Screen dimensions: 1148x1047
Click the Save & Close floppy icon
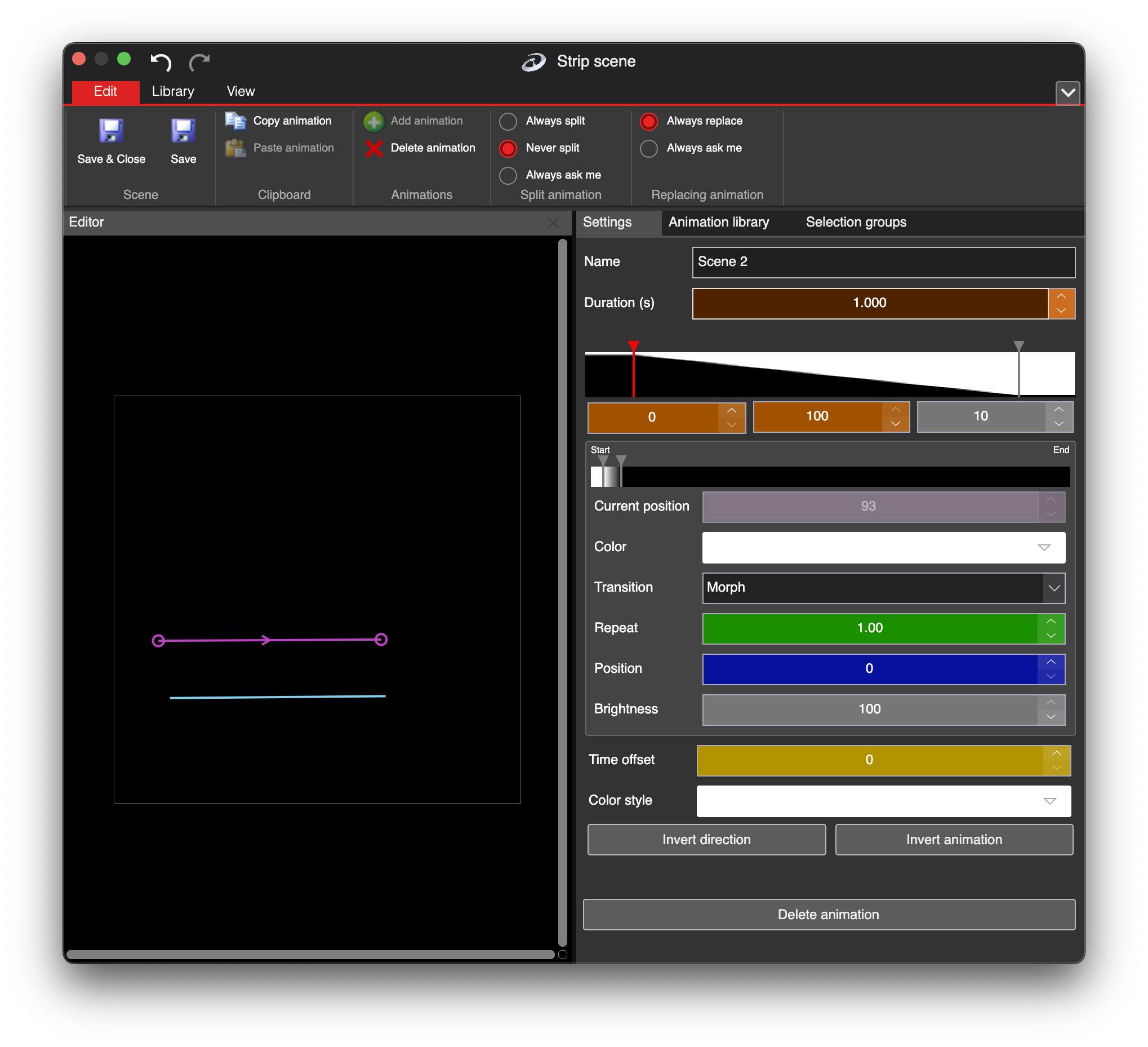point(111,131)
